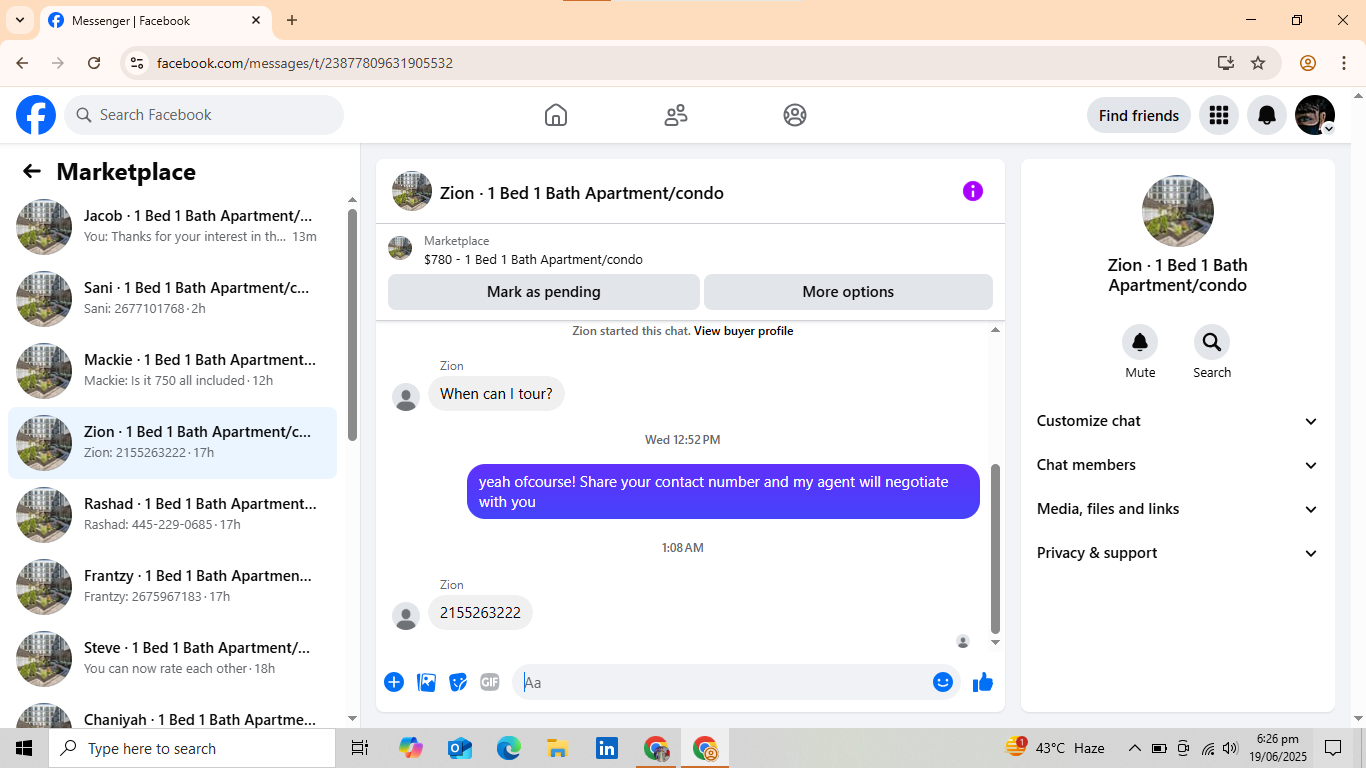Image resolution: width=1366 pixels, height=768 pixels.
Task: Open Rashad apartment conversation
Action: coord(172,515)
